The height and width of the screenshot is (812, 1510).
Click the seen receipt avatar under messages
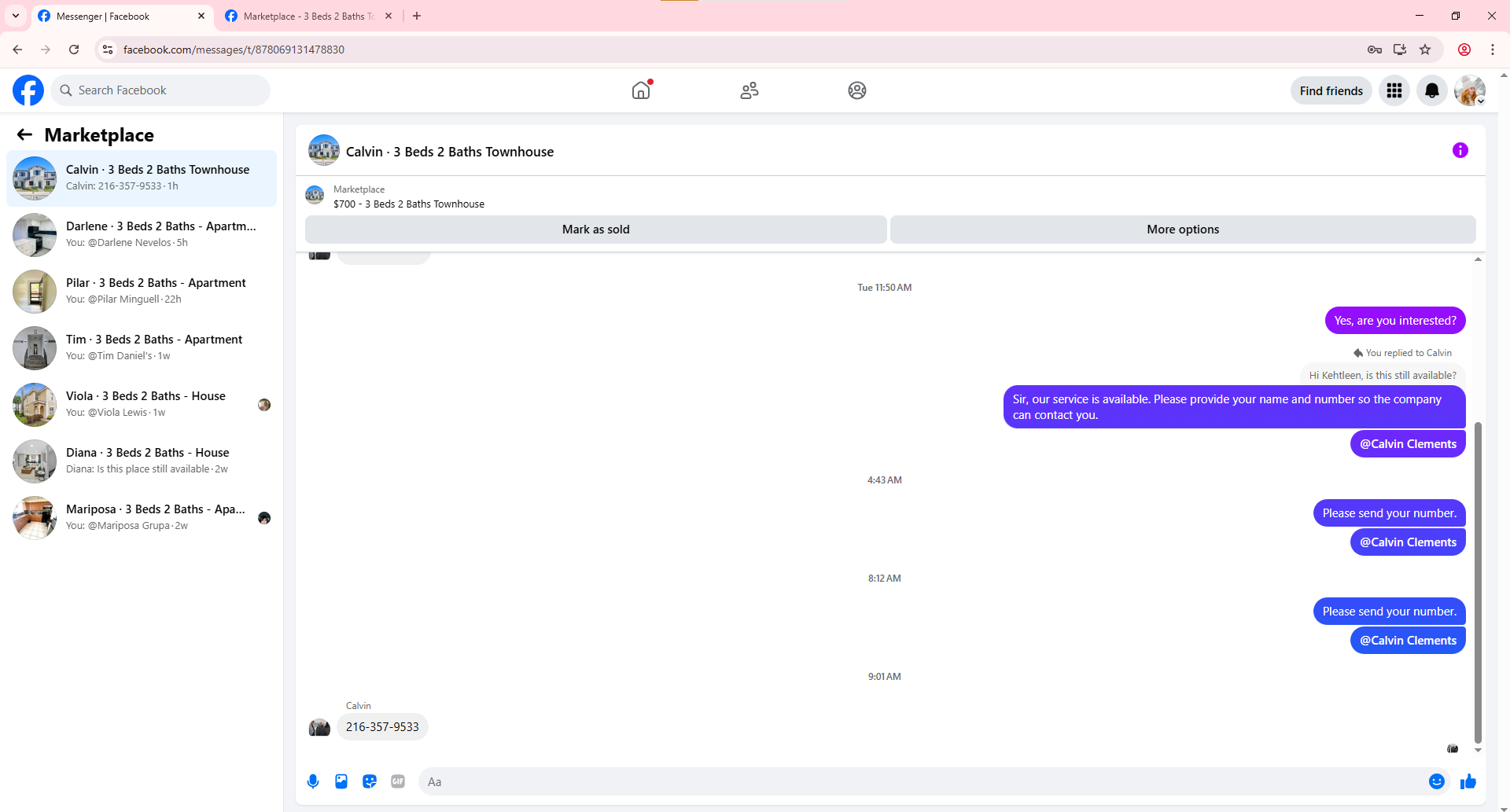point(1453,748)
